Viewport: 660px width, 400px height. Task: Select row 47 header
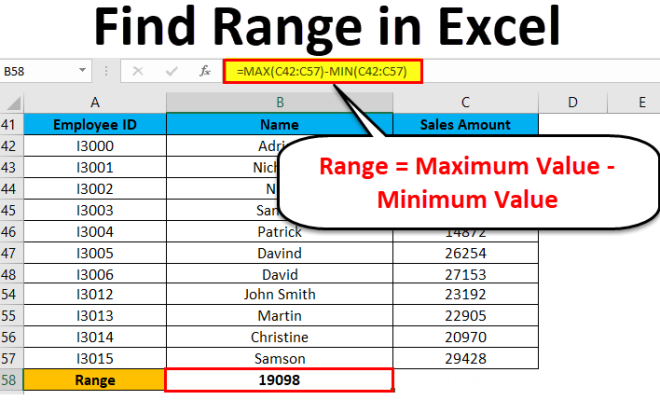(x=11, y=253)
